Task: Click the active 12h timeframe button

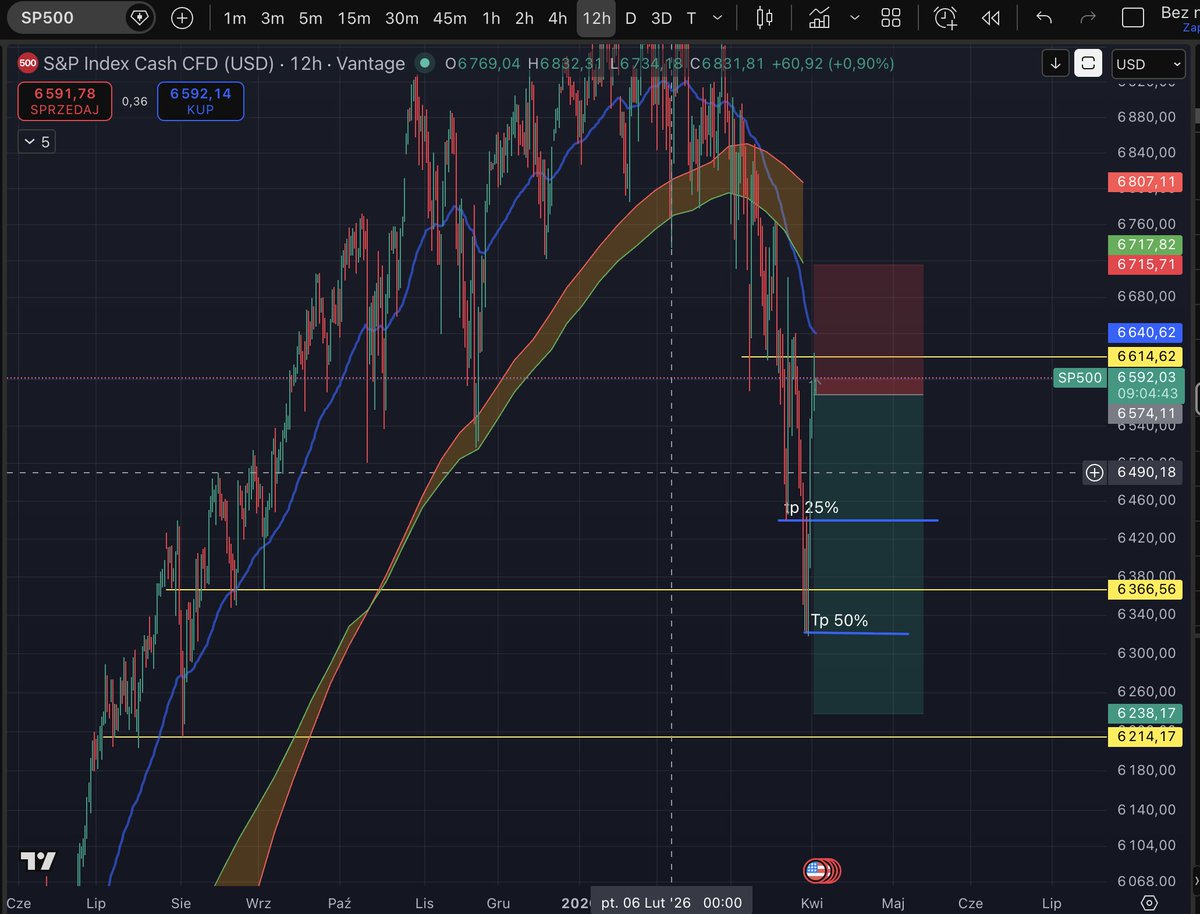Action: coord(596,18)
